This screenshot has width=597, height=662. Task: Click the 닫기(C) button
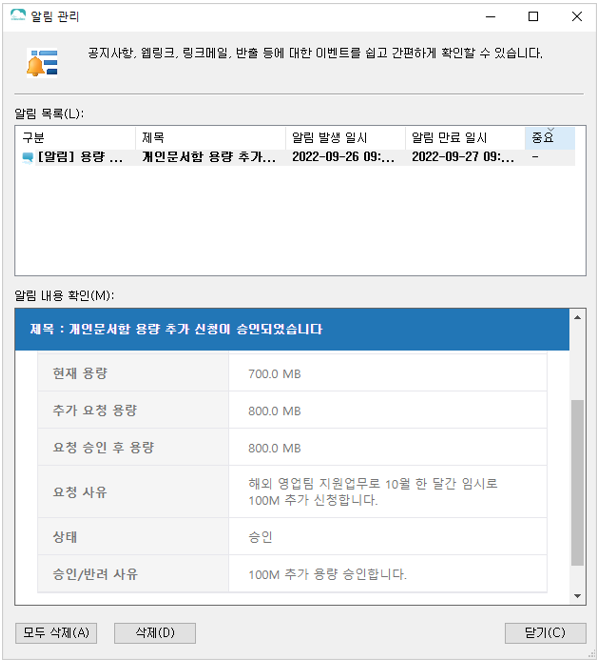pos(545,633)
